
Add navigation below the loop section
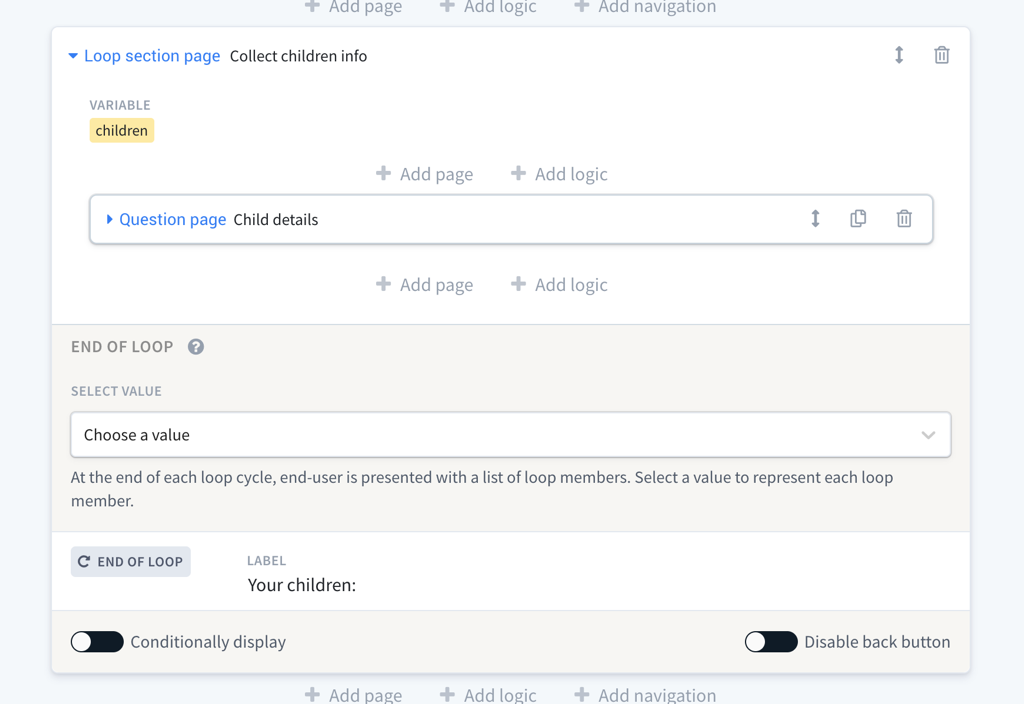pyautogui.click(x=645, y=695)
